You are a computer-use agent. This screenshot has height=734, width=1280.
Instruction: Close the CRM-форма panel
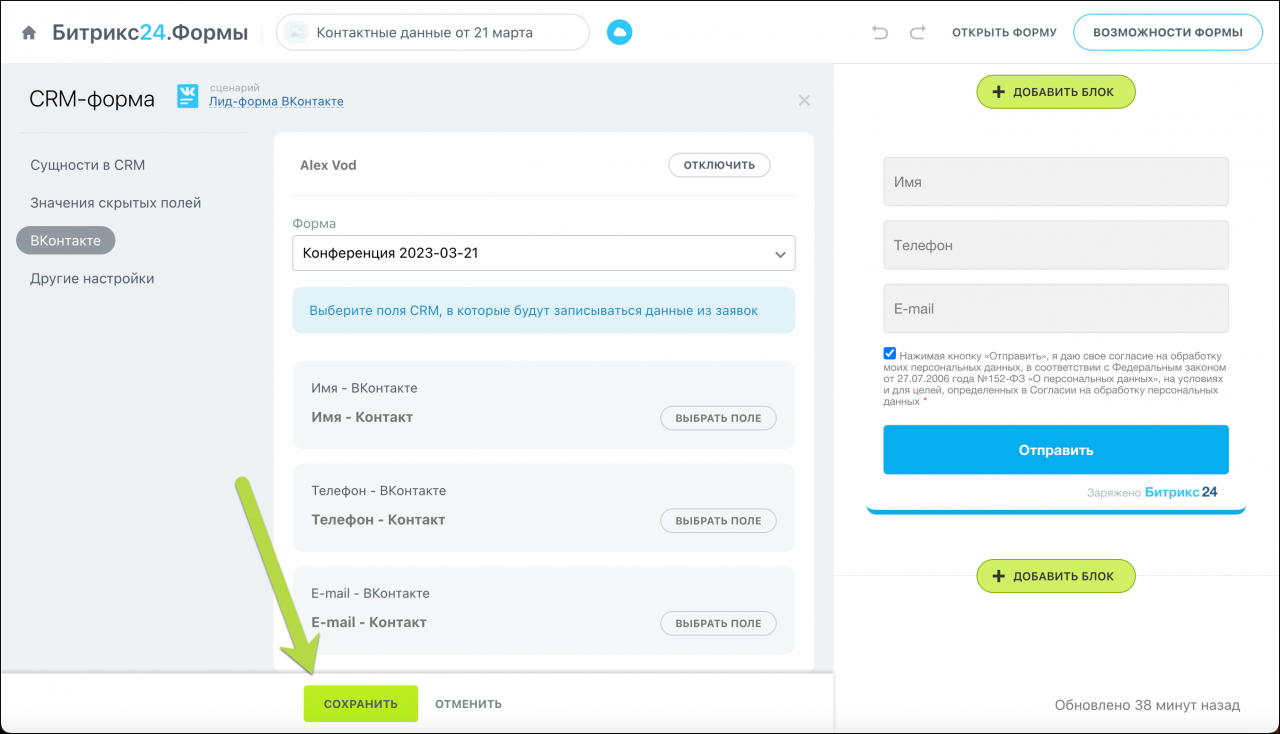point(804,100)
